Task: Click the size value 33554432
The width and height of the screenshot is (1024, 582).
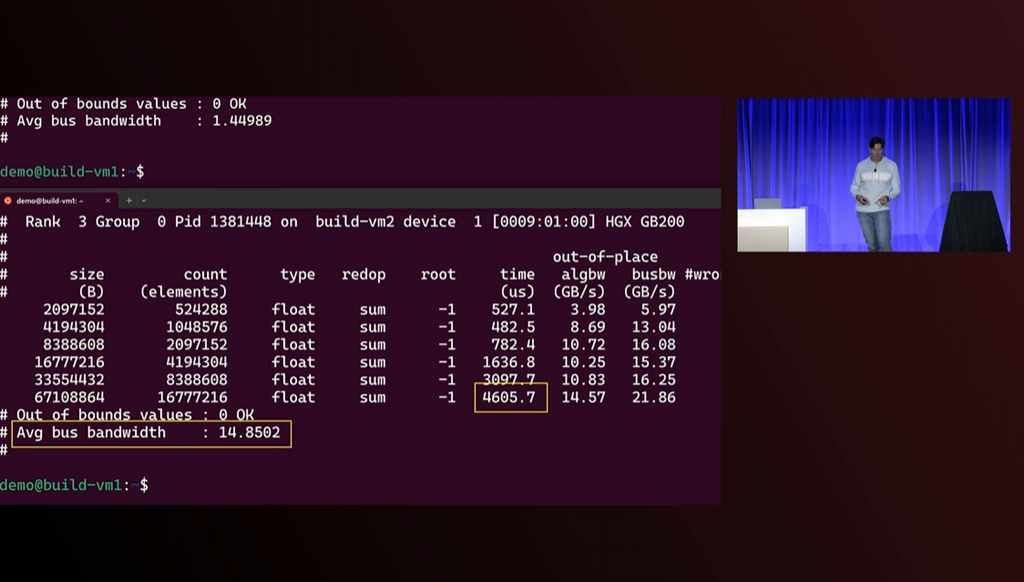Action: pos(69,380)
